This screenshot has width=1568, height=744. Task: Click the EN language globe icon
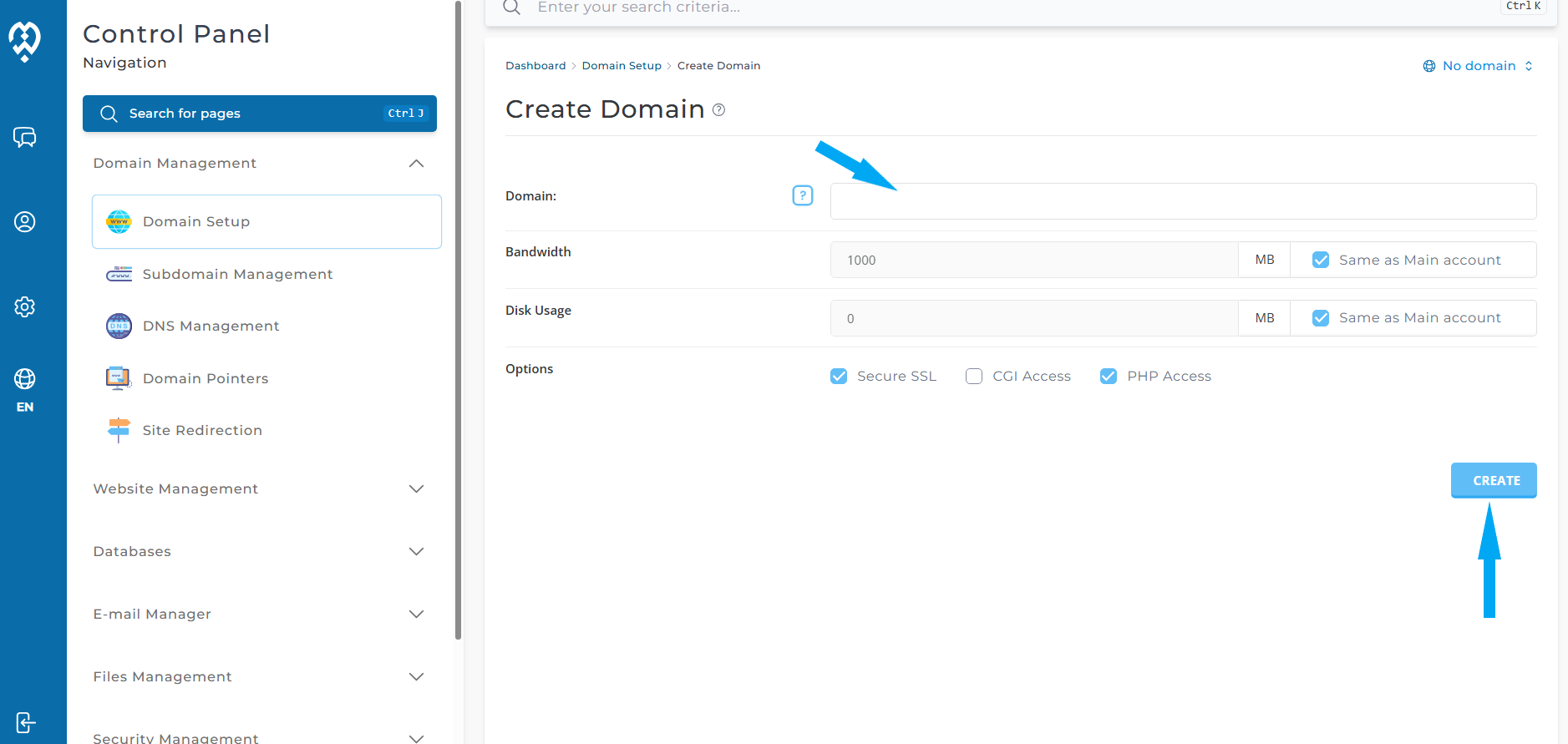coord(25,380)
